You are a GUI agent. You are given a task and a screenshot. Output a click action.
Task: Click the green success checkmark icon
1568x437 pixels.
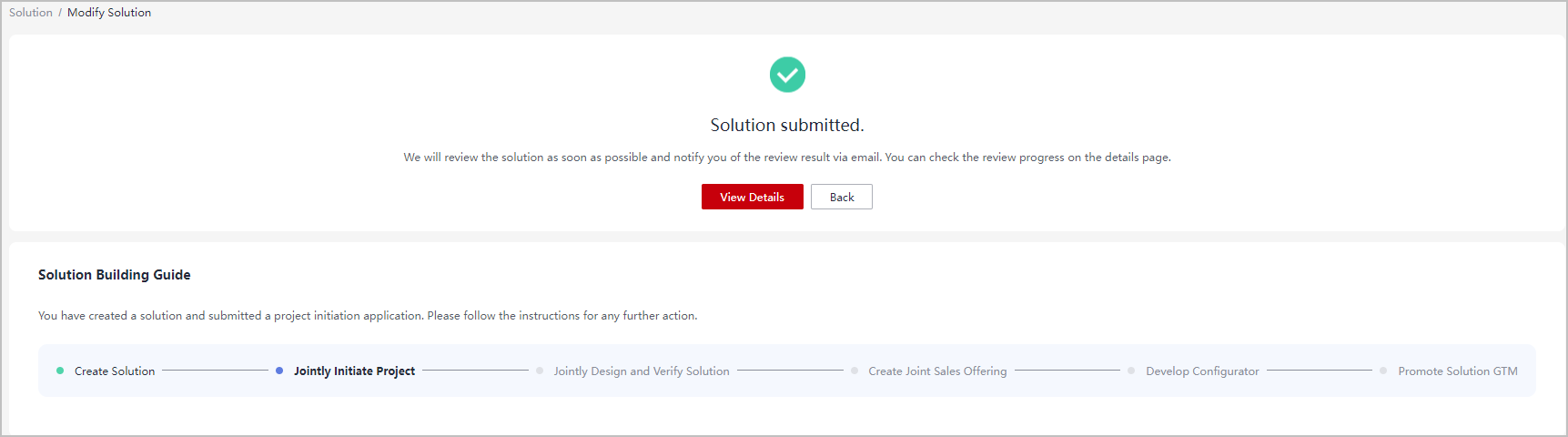(x=787, y=75)
